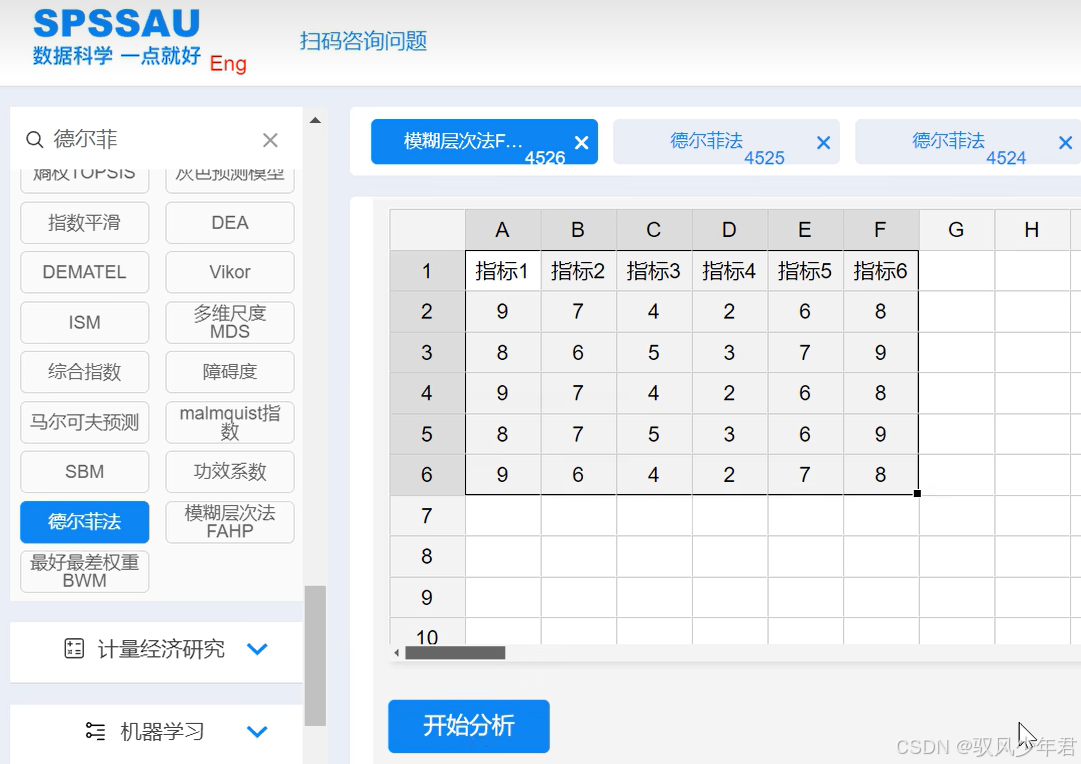This screenshot has width=1081, height=764.
Task: Select column B header
Action: point(578,230)
